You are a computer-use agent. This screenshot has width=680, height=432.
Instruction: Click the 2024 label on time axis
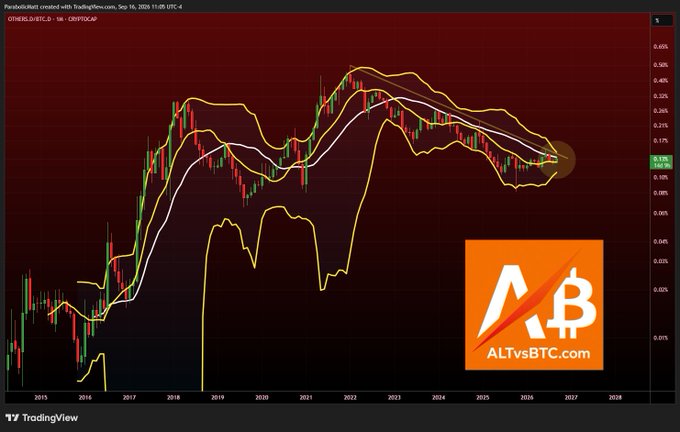click(x=438, y=398)
